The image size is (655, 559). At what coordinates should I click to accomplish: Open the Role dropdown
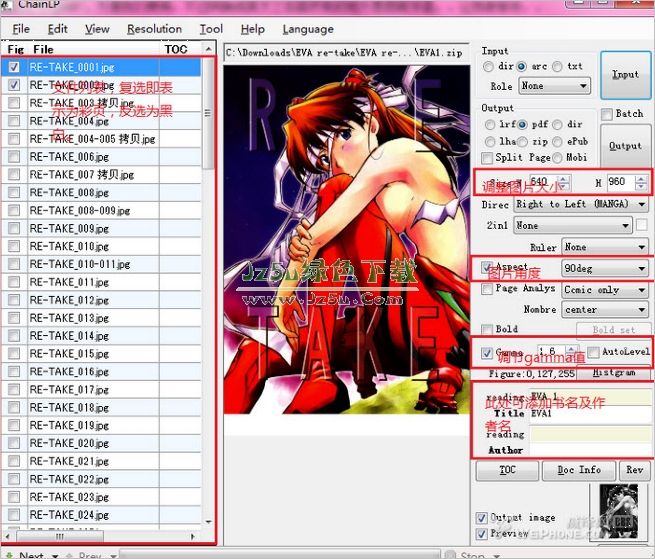coord(554,86)
